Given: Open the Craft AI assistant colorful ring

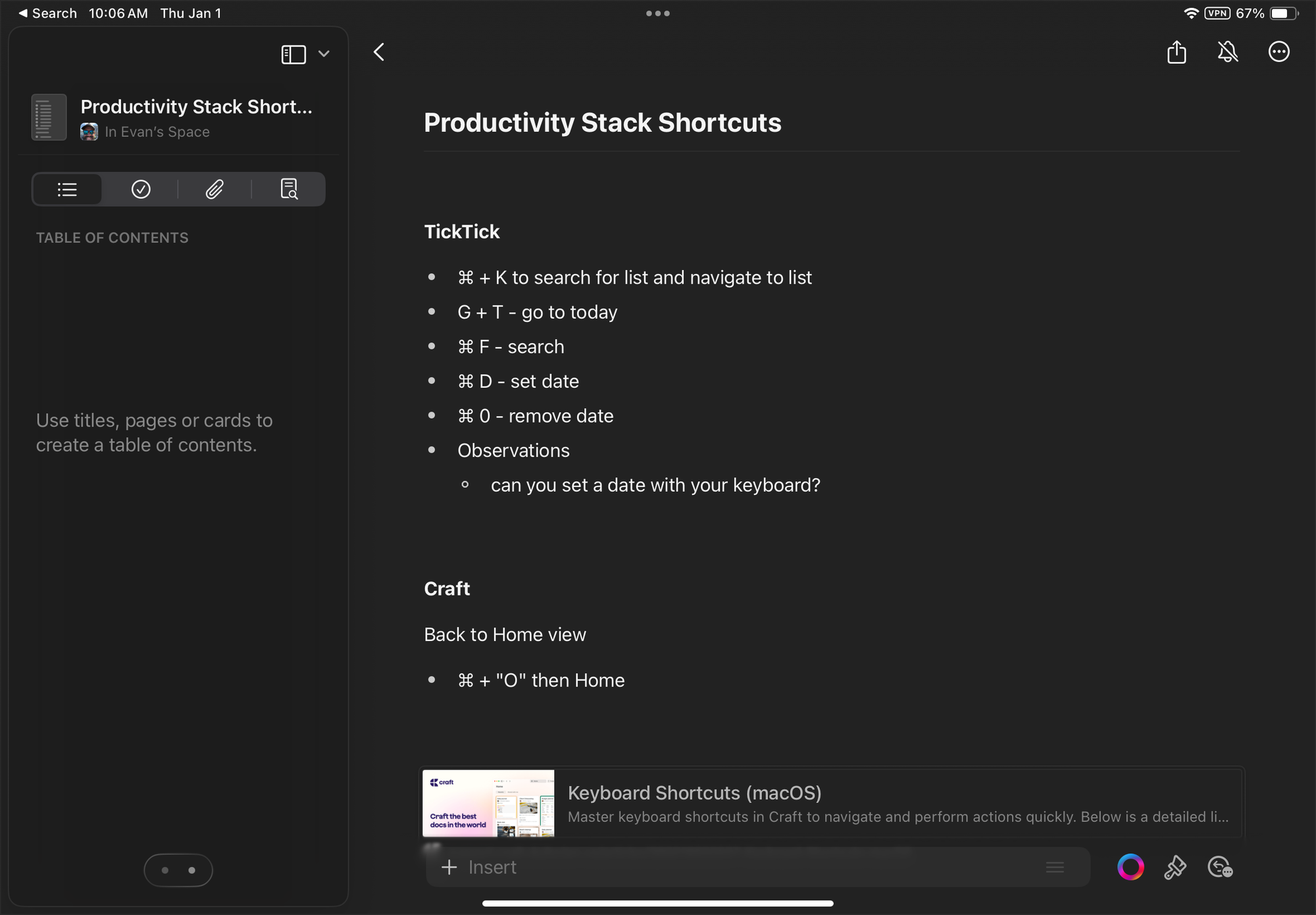Looking at the screenshot, I should (1130, 867).
